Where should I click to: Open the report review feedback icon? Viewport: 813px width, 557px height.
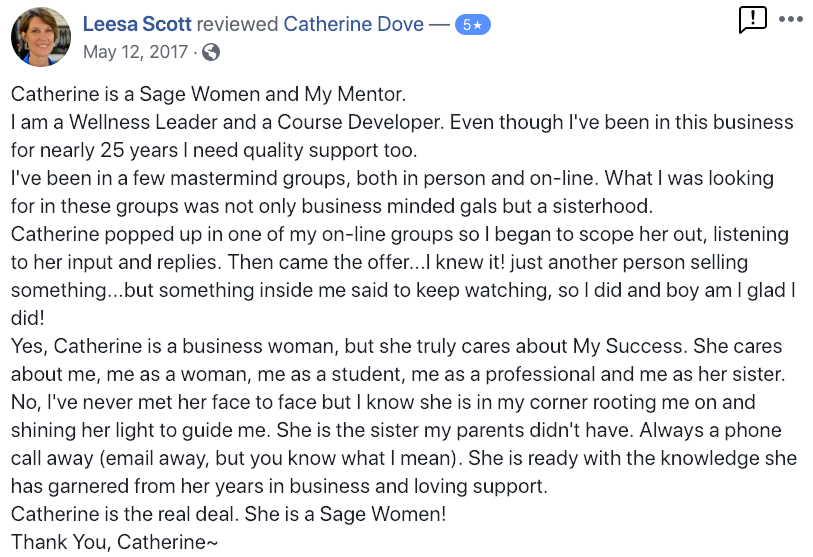752,20
